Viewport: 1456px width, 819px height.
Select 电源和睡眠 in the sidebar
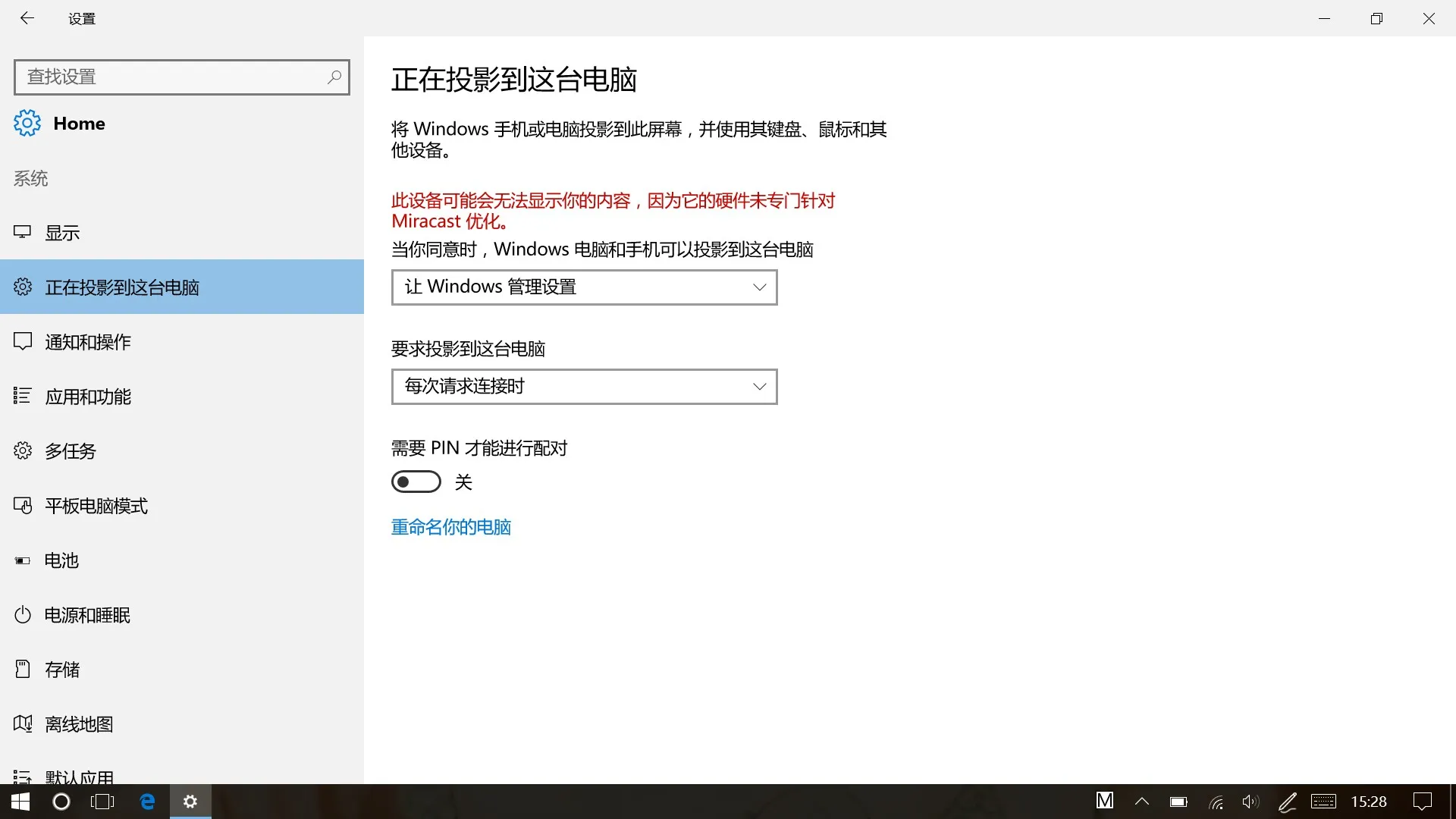pyautogui.click(x=182, y=614)
